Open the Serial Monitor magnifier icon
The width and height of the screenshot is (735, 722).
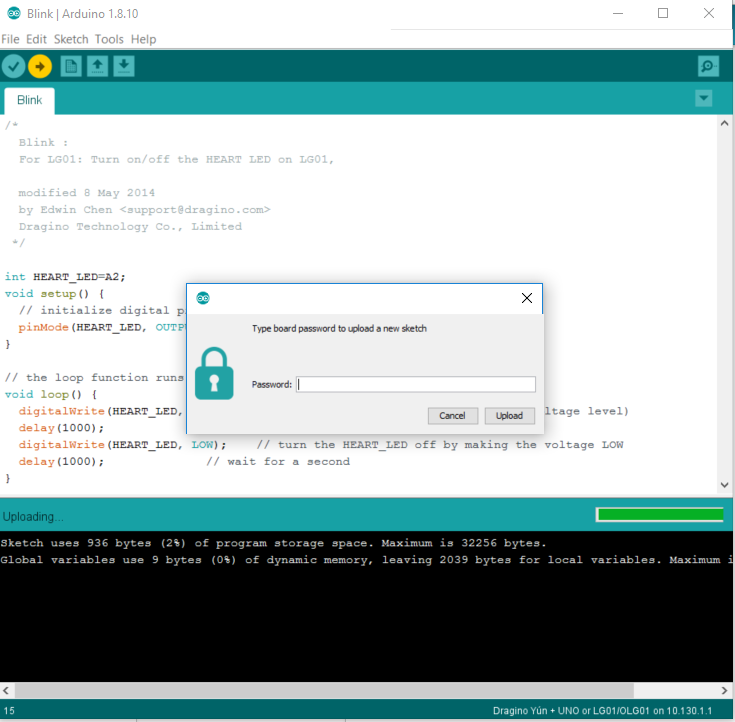pos(708,66)
